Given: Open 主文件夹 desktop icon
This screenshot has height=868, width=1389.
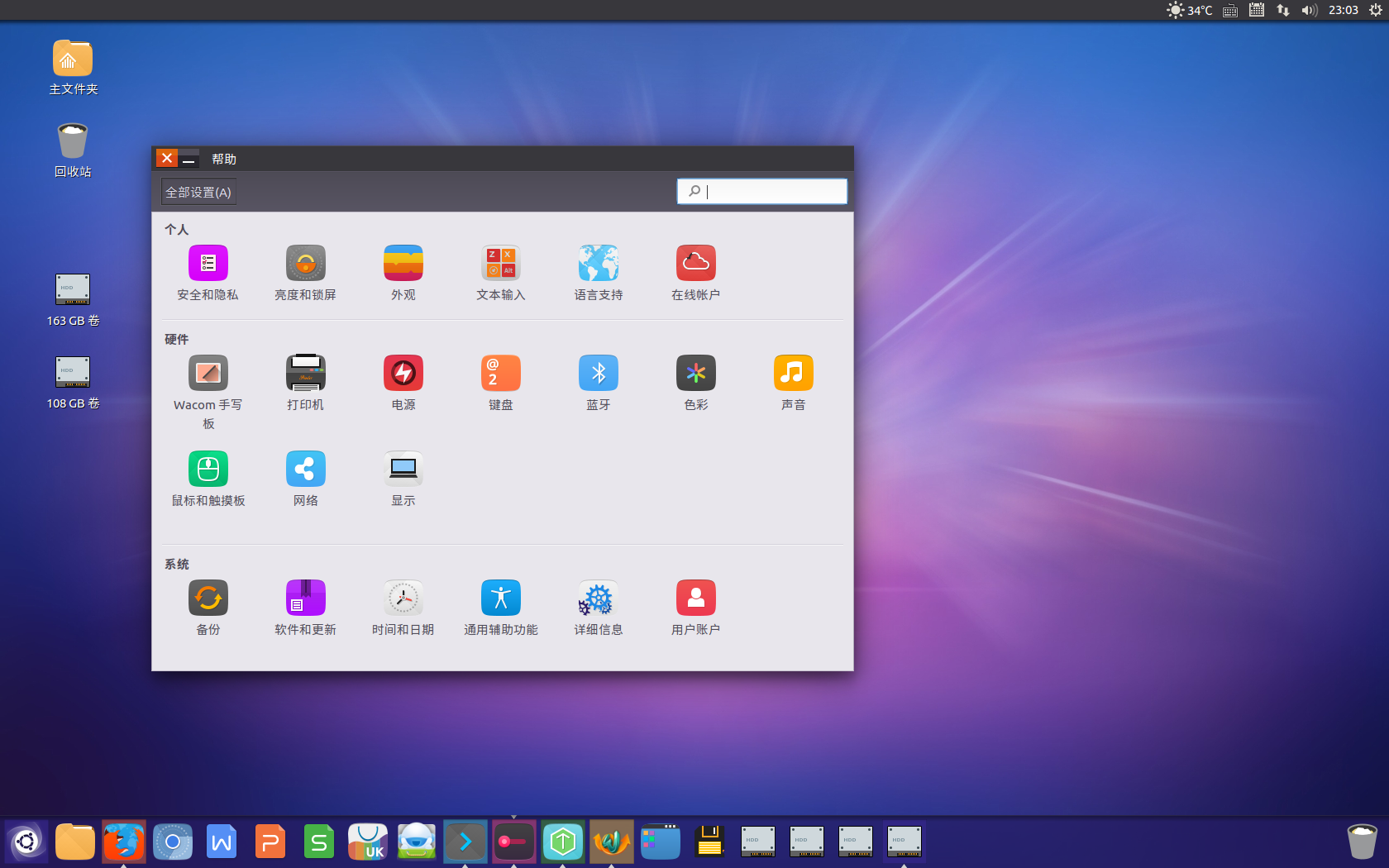Looking at the screenshot, I should 73,67.
